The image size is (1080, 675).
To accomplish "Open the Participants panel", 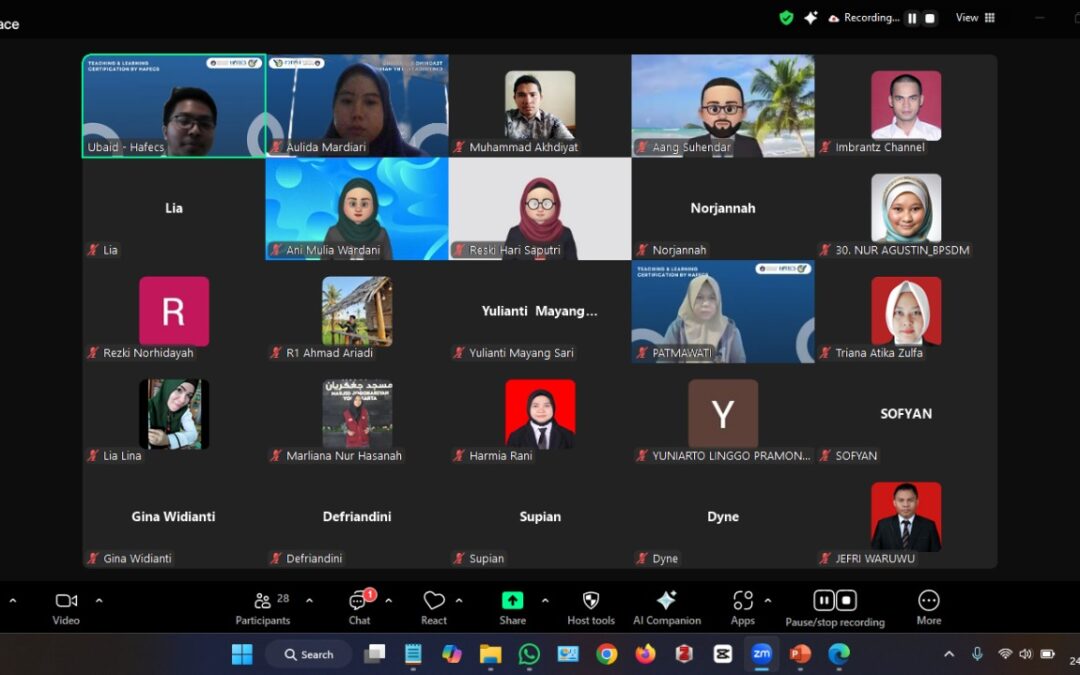I will click(262, 609).
